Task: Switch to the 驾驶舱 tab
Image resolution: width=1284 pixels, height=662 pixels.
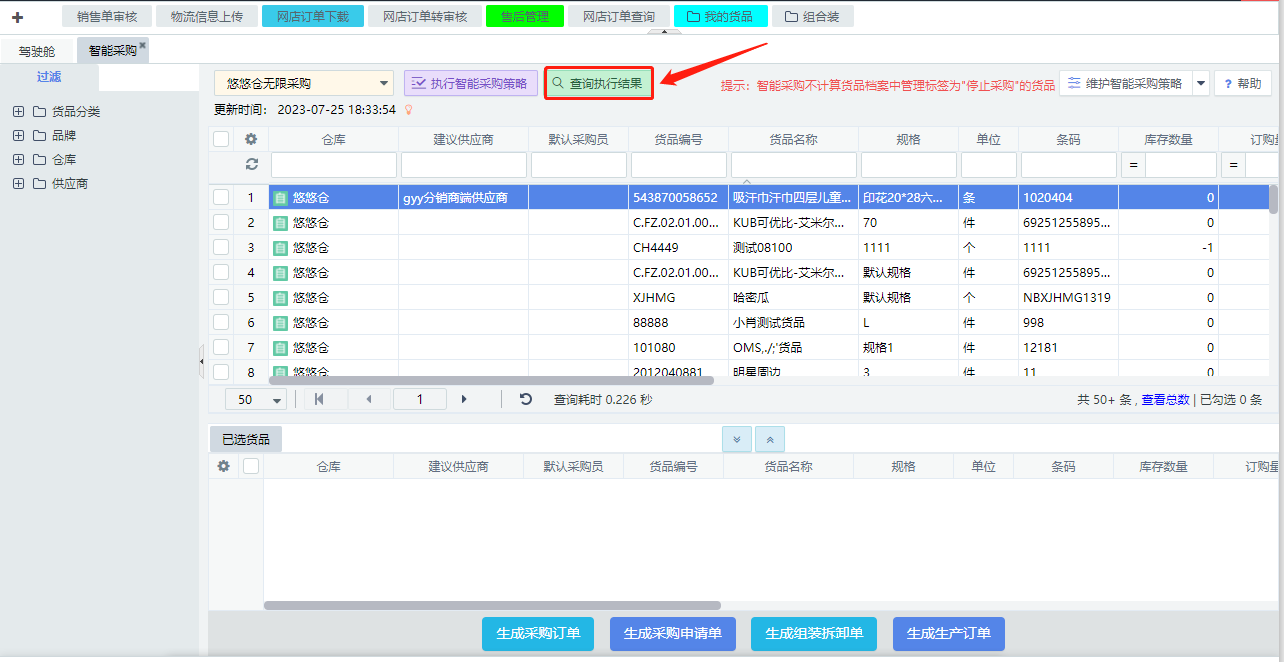Action: tap(37, 50)
